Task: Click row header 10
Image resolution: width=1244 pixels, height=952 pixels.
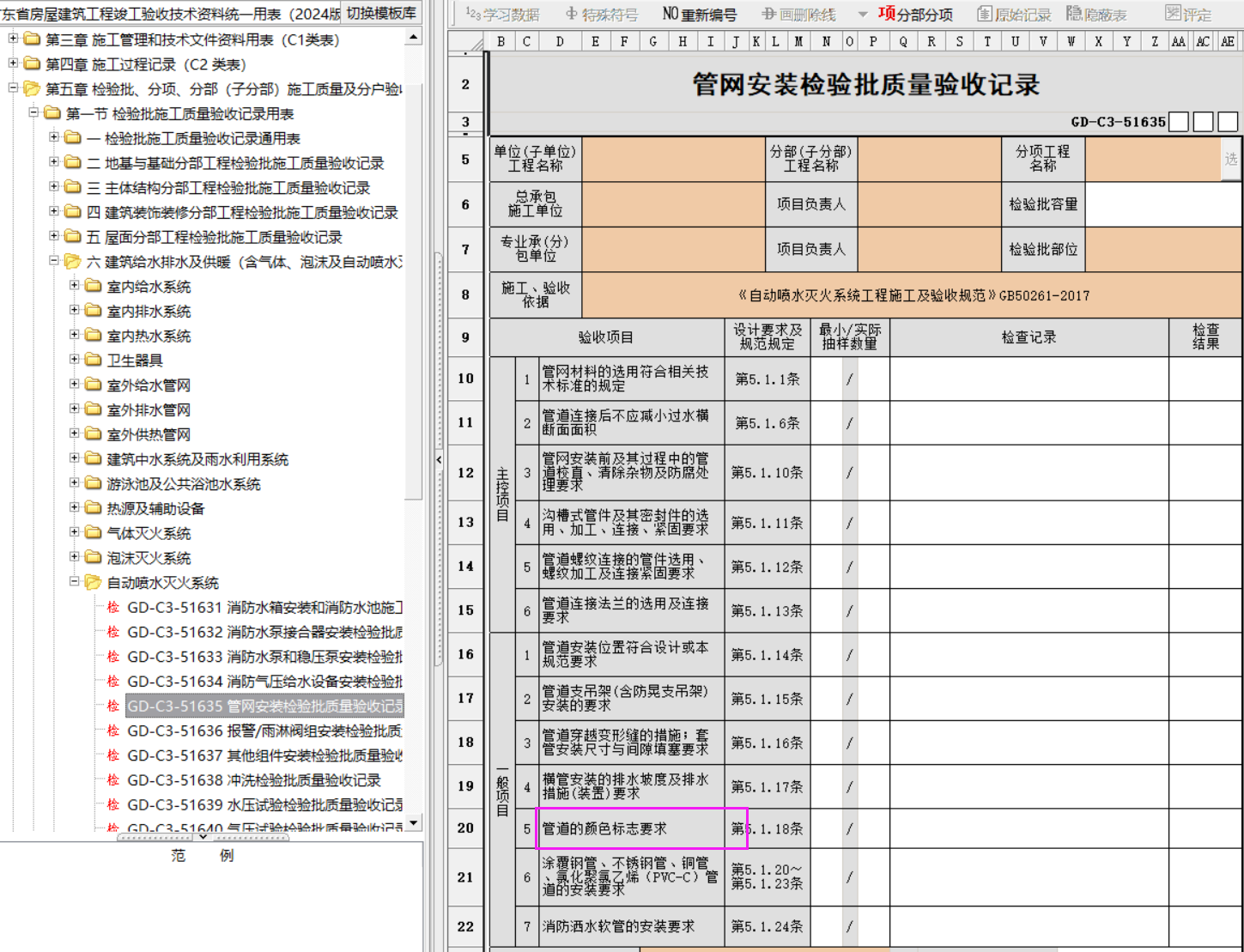Action: 465,379
